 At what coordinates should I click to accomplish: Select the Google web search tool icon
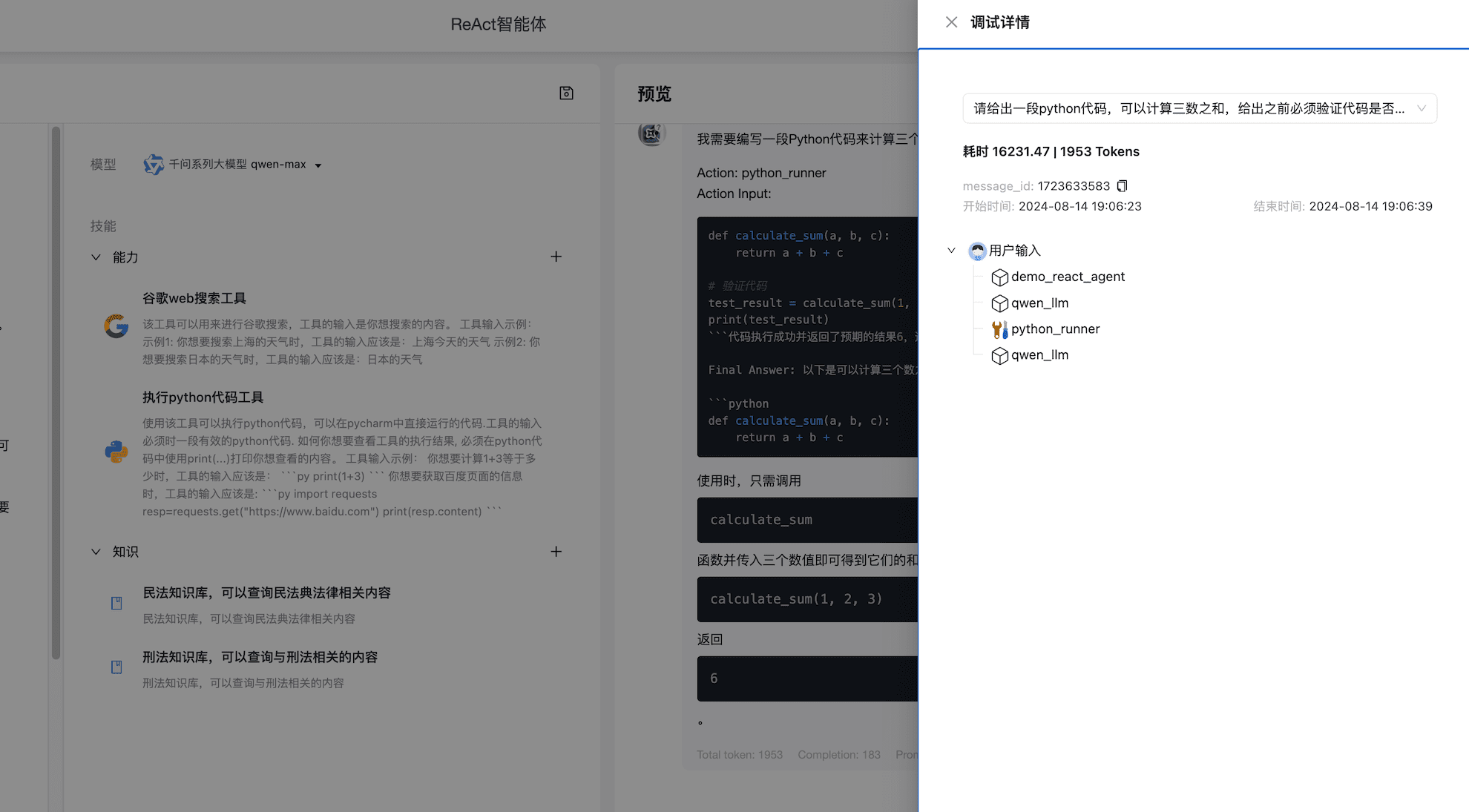116,327
